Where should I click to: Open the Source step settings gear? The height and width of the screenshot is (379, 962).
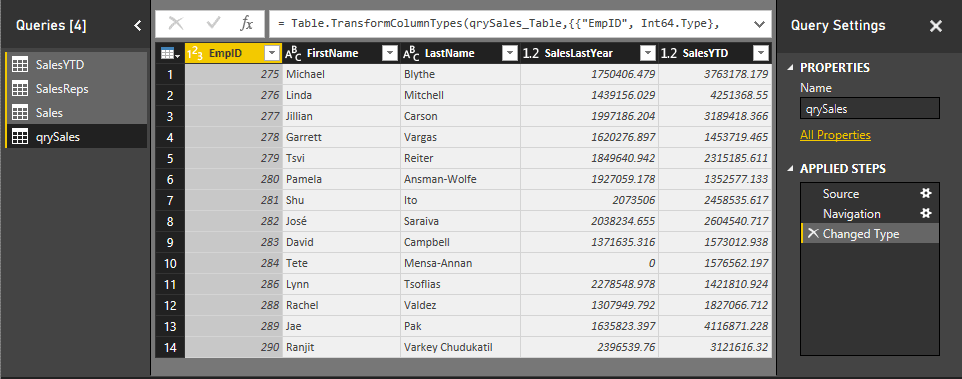click(x=926, y=193)
